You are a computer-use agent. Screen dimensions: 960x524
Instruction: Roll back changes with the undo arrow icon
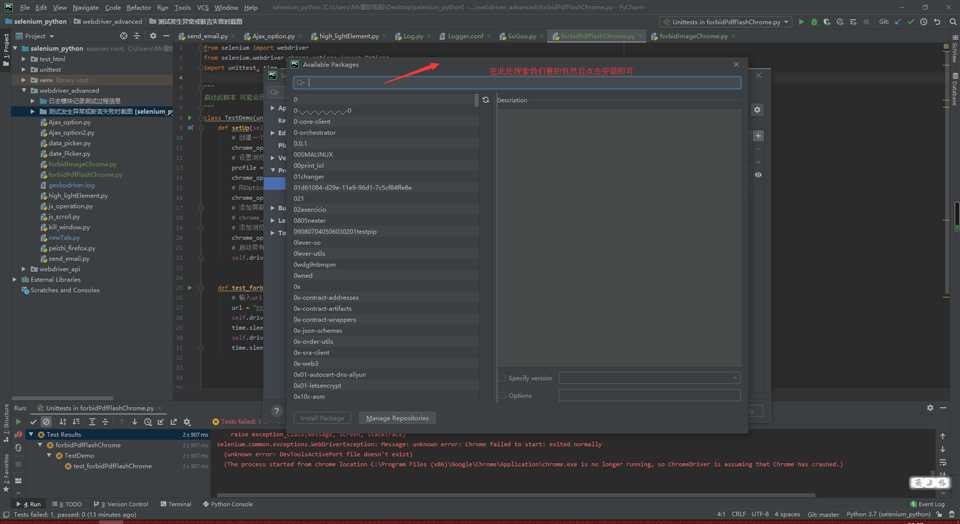[x=937, y=21]
